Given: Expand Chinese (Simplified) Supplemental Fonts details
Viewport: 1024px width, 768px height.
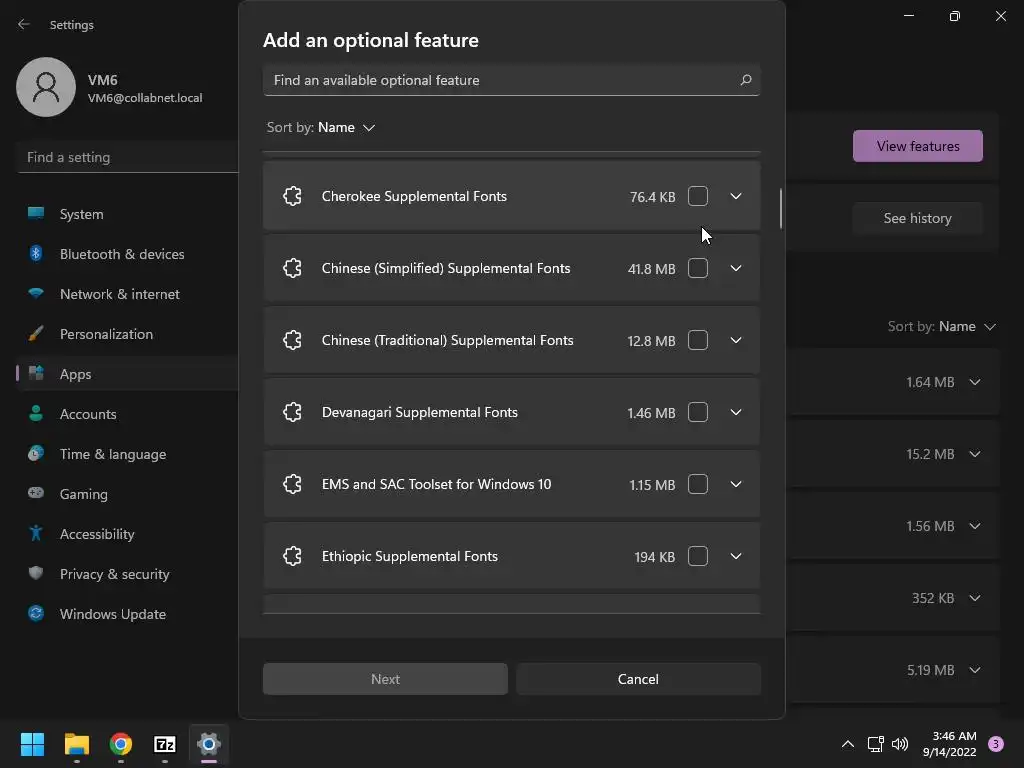Looking at the screenshot, I should tap(736, 268).
